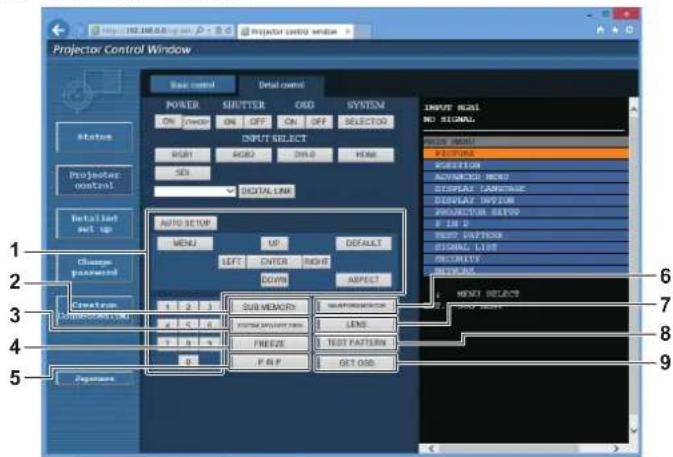Click the OSD panel scroll down arrow
This screenshot has width=673, height=457.
pos(634,430)
